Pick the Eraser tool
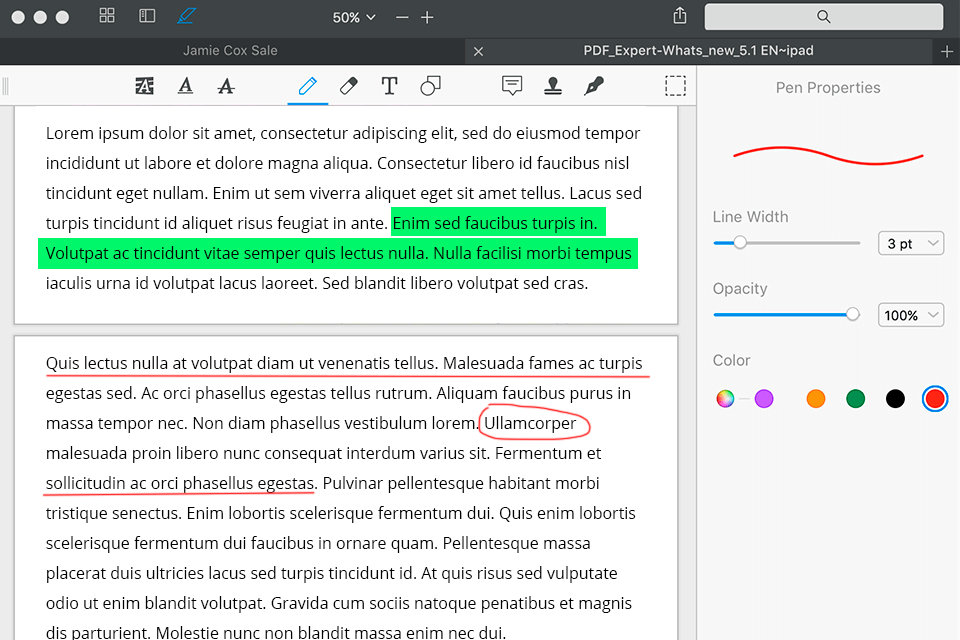This screenshot has height=640, width=960. pos(348,87)
